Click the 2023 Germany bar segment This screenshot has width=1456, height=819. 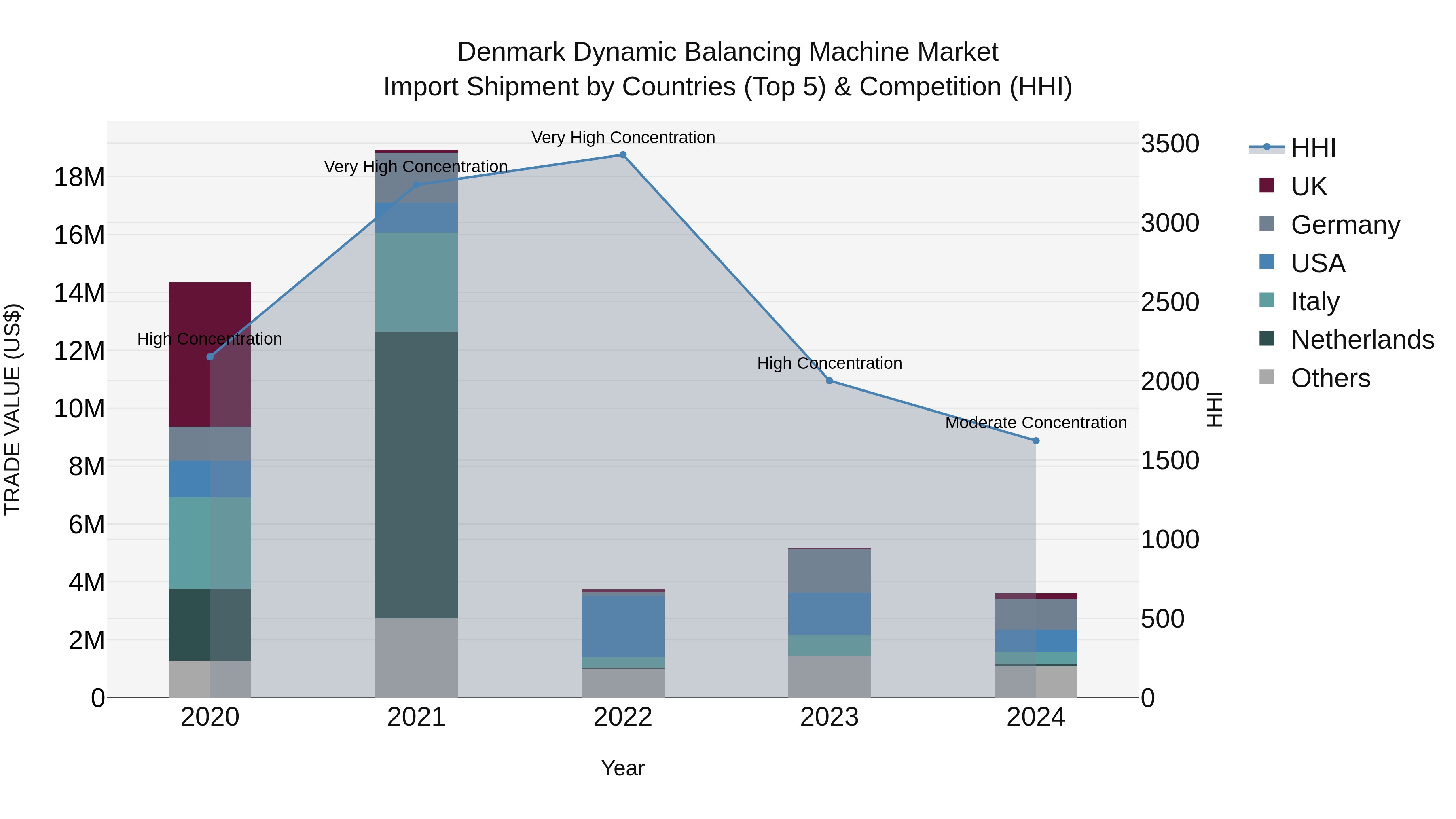pyautogui.click(x=830, y=571)
